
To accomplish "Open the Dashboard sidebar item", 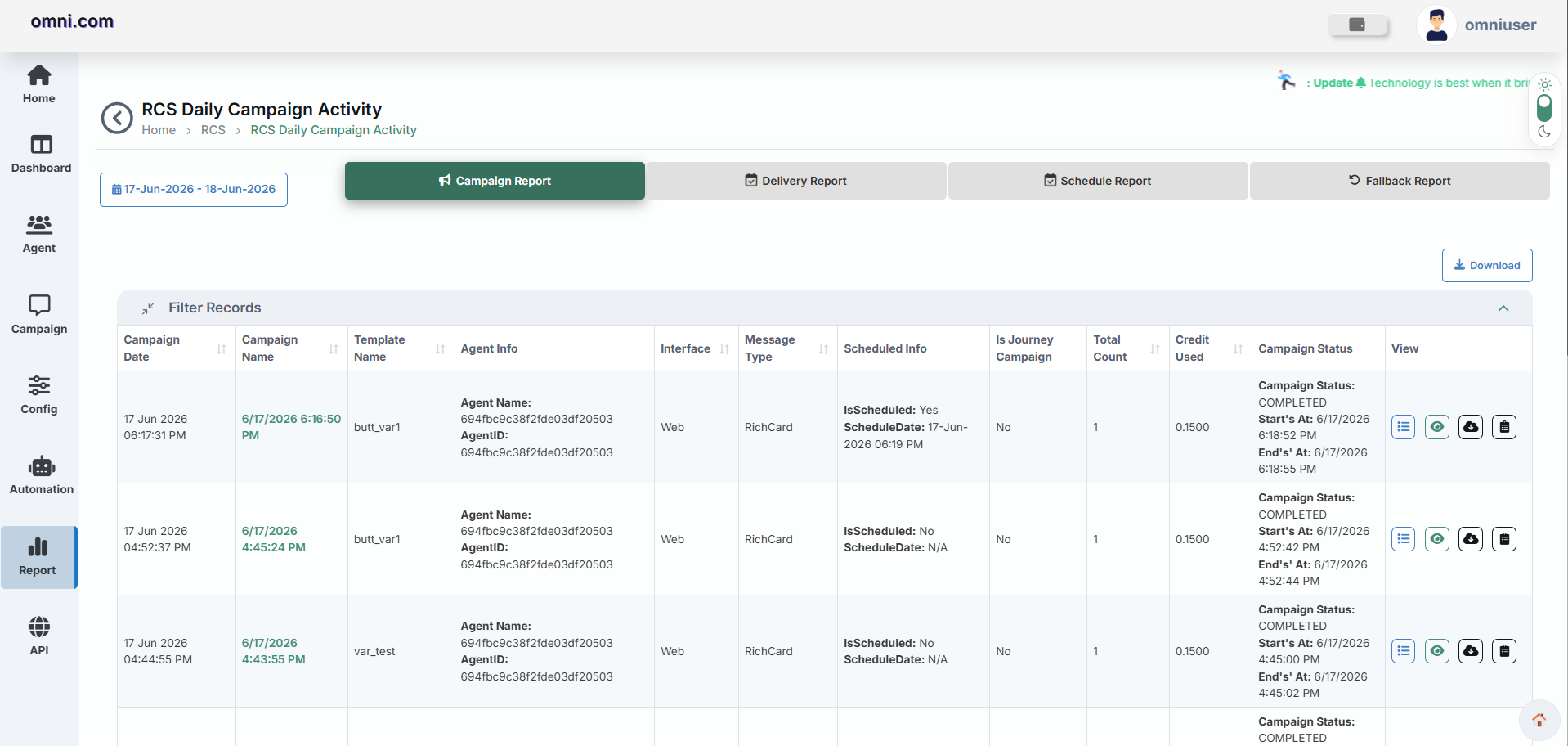I will (x=41, y=155).
